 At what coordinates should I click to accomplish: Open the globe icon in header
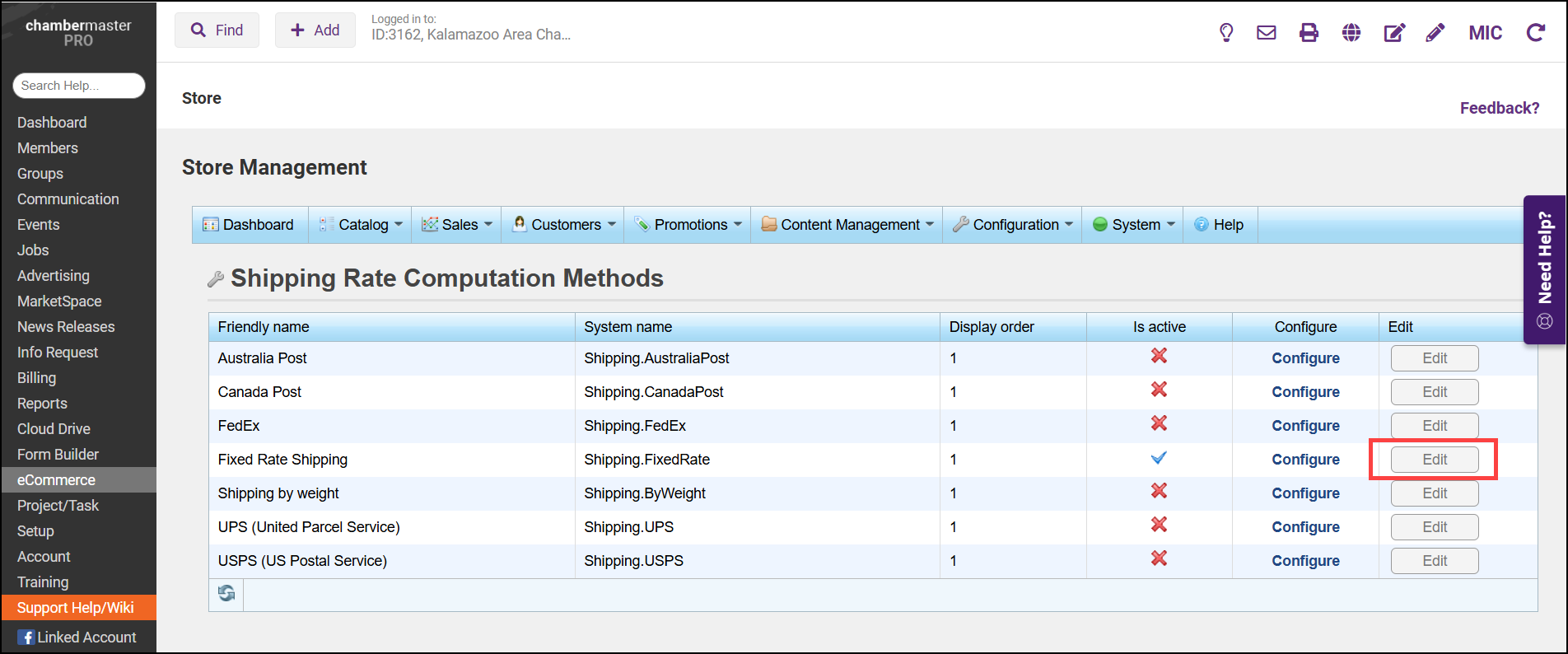pyautogui.click(x=1351, y=33)
